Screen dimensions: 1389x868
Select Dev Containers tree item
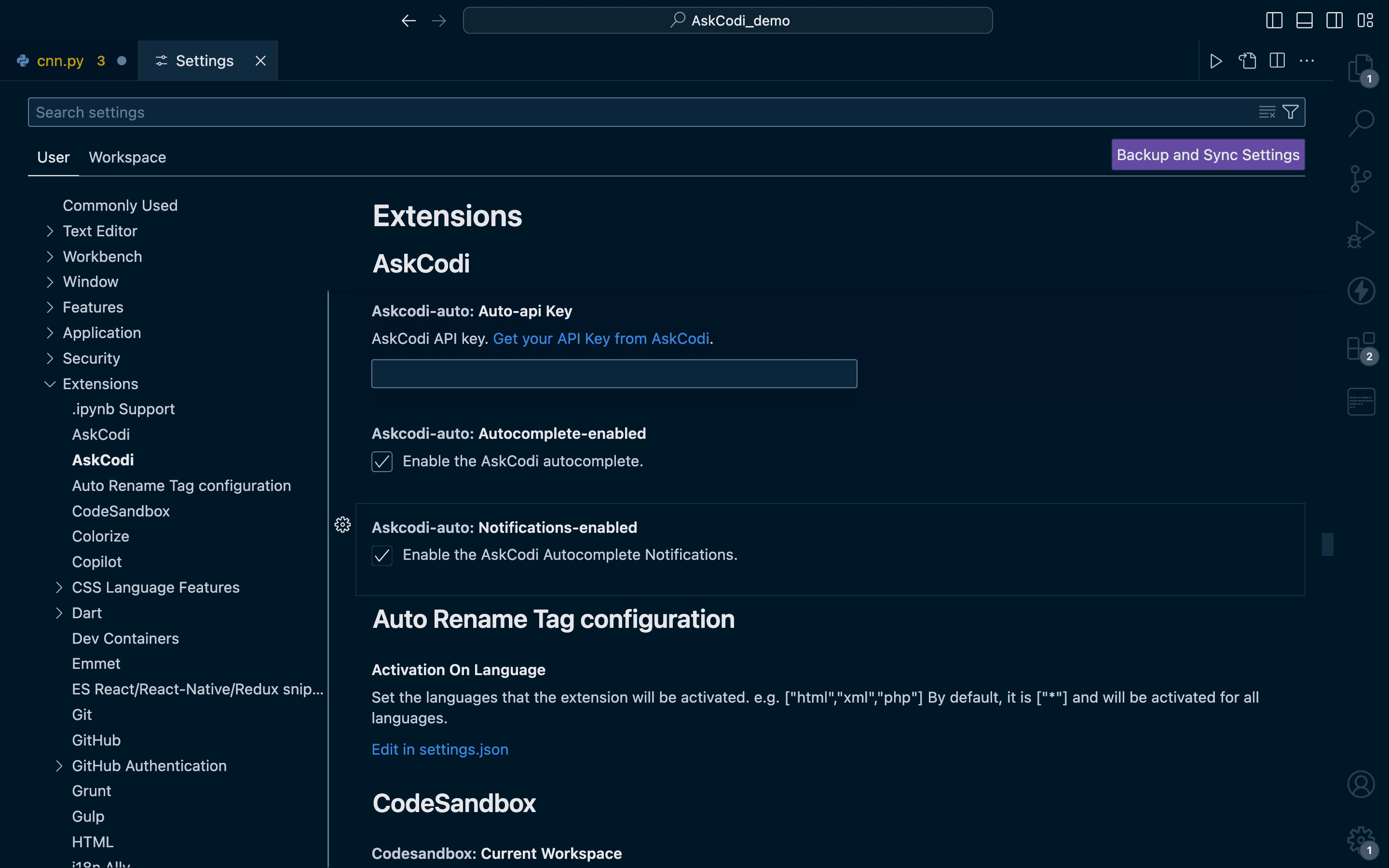(125, 639)
